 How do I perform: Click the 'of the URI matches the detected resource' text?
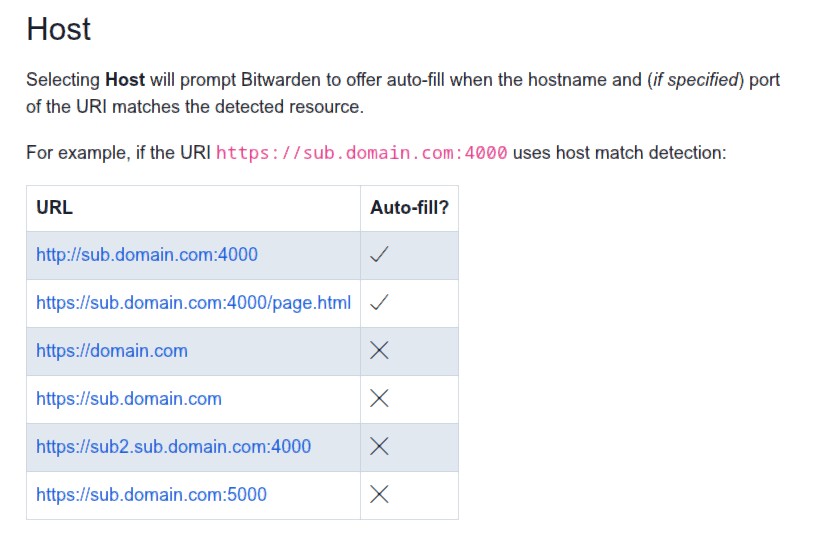click(x=195, y=107)
